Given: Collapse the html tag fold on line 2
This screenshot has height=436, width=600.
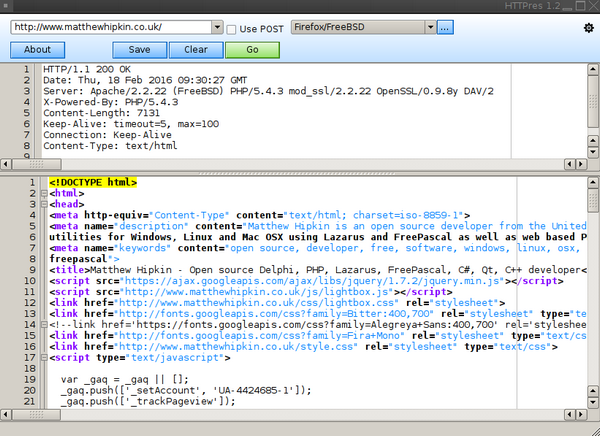Looking at the screenshot, I should (44, 193).
